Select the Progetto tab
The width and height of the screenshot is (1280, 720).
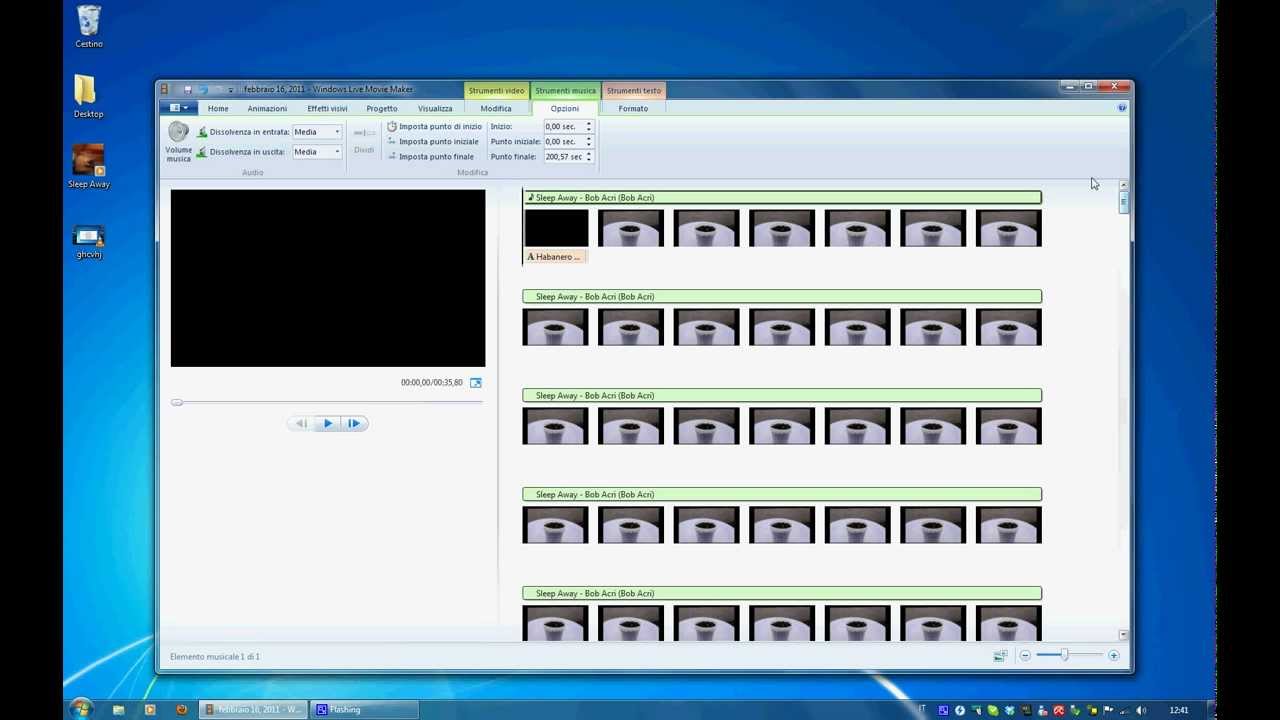click(381, 108)
